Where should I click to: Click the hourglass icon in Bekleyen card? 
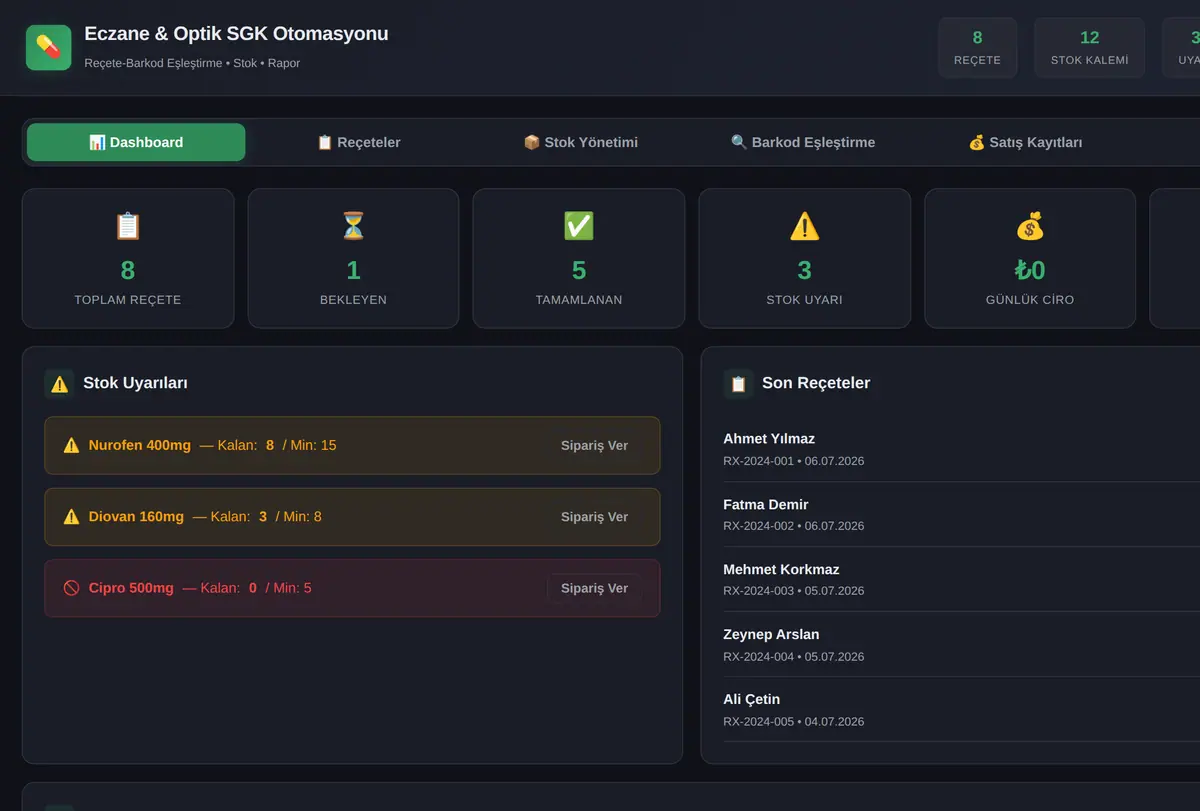(353, 226)
